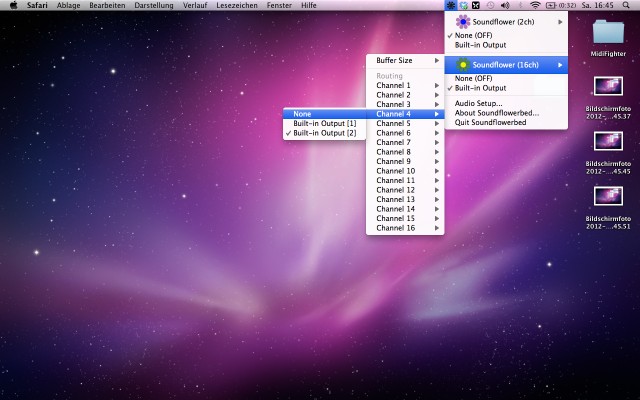Open Channel 9 routing options
The width and height of the screenshot is (640, 400).
coord(405,161)
